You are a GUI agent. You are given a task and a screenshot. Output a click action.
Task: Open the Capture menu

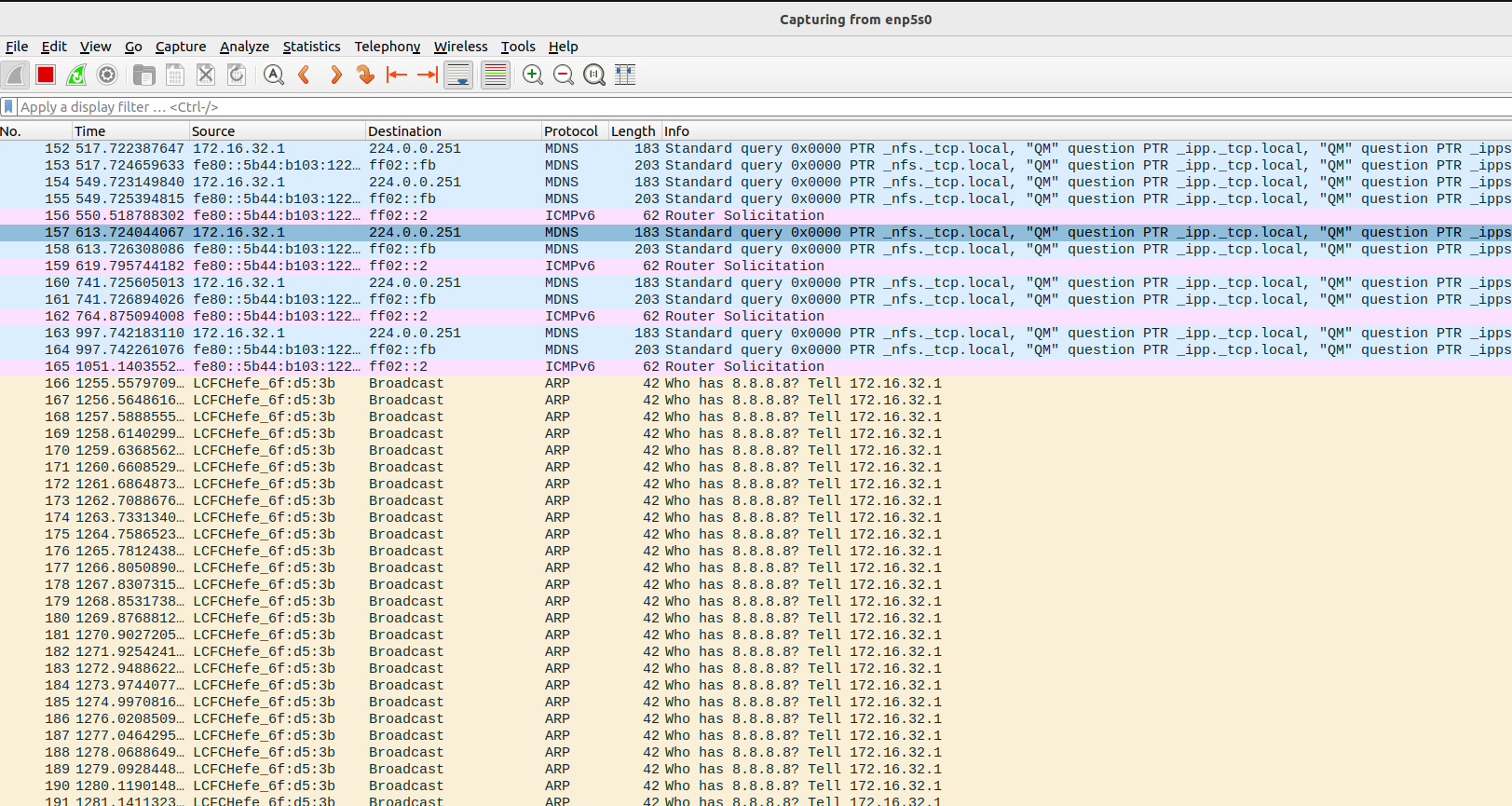coord(181,47)
